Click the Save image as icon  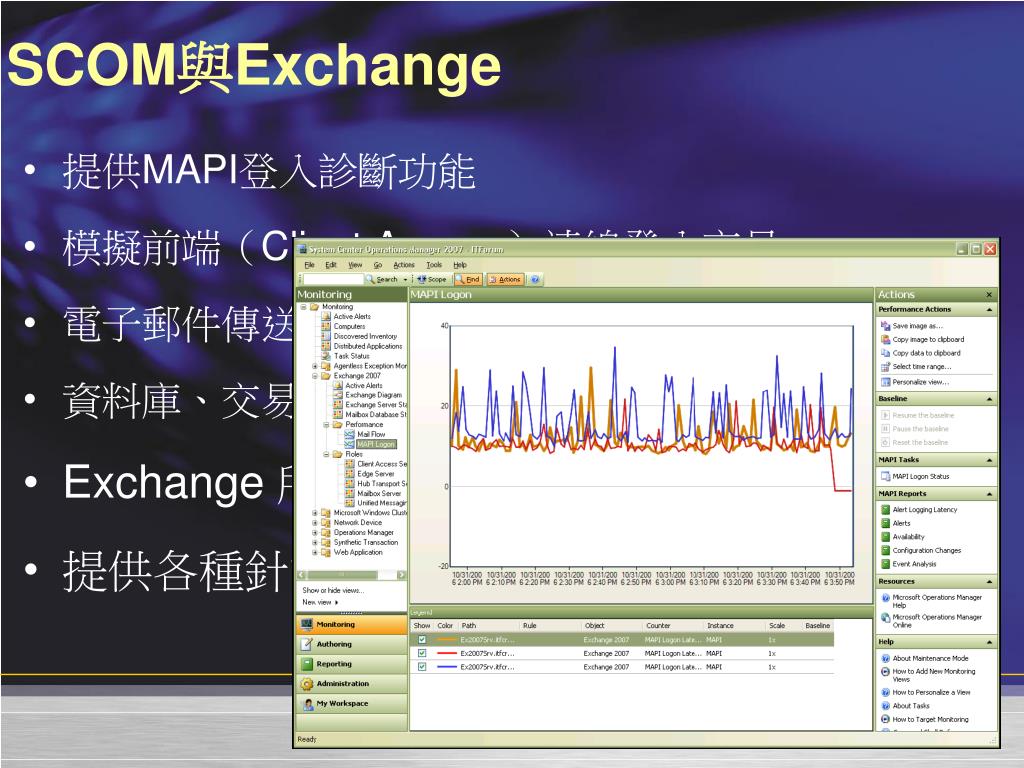point(886,325)
